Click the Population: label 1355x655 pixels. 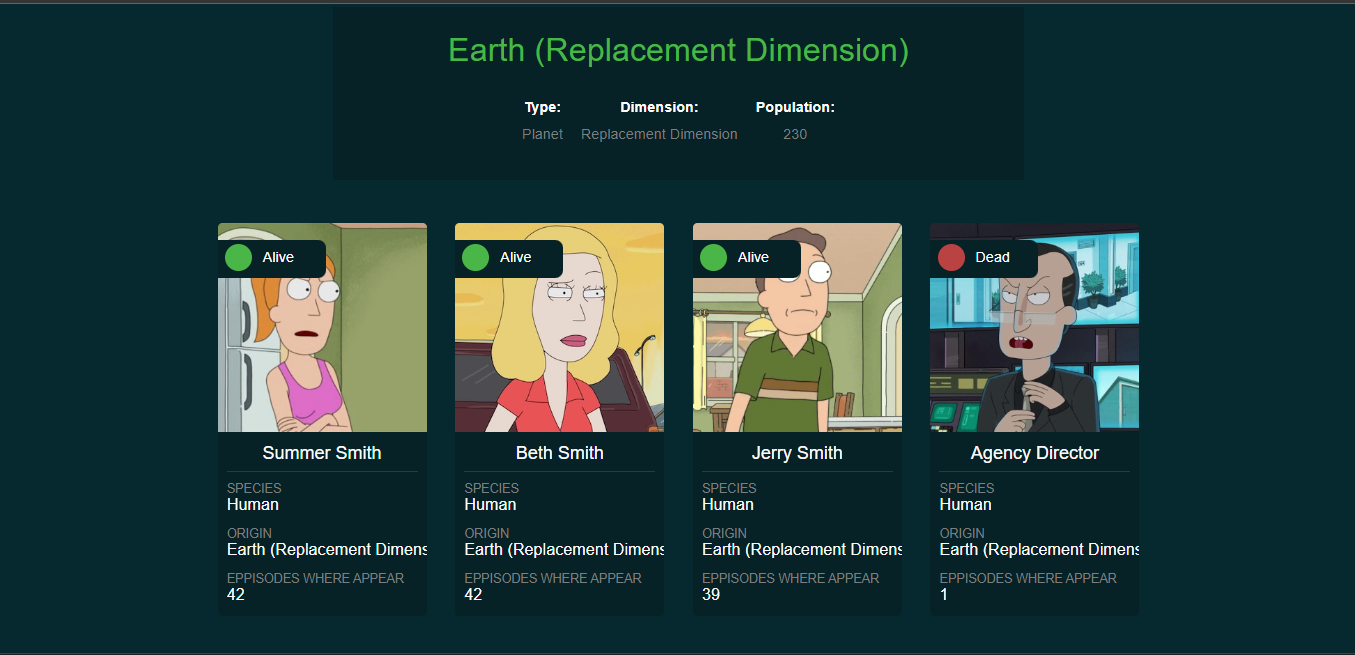pyautogui.click(x=795, y=107)
